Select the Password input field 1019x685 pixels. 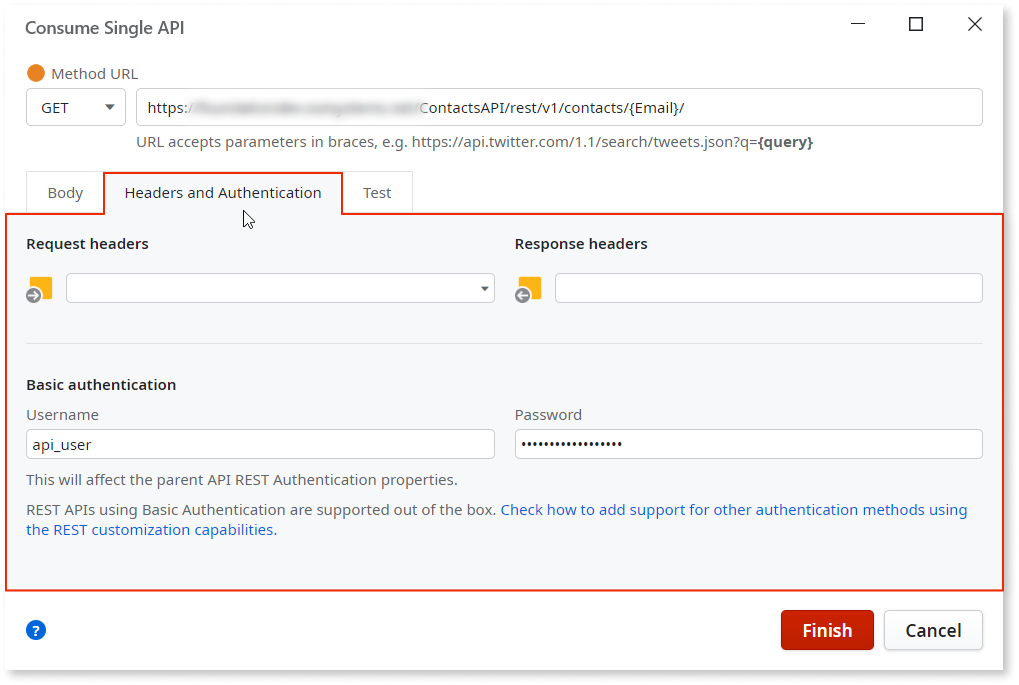click(x=746, y=444)
